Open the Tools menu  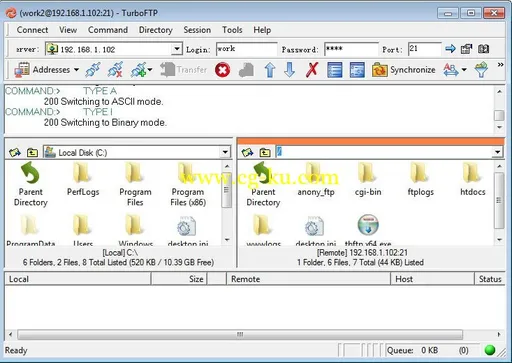pyautogui.click(x=232, y=30)
